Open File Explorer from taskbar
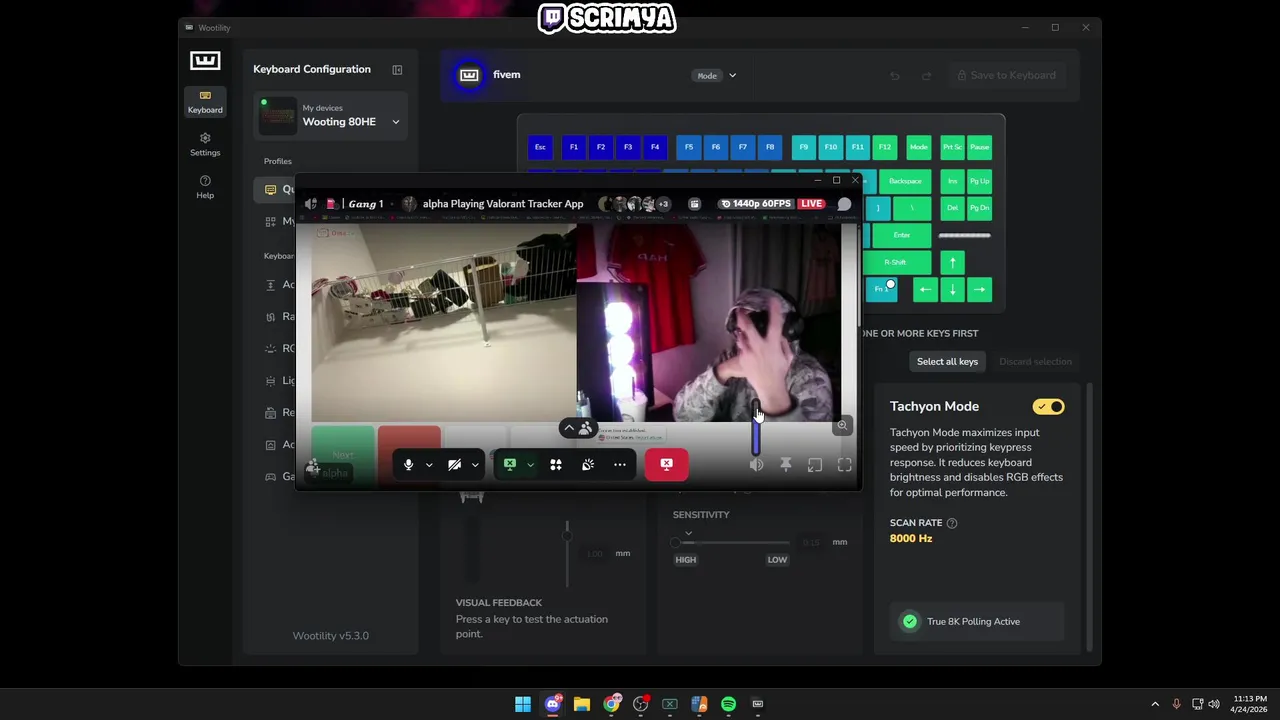Viewport: 1280px width, 720px height. (x=582, y=704)
